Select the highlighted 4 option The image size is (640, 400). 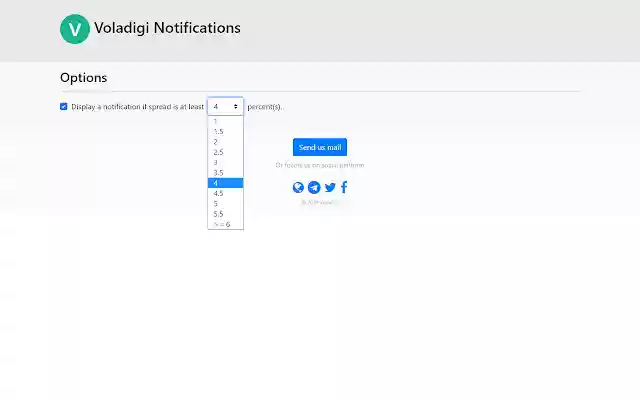tap(225, 183)
